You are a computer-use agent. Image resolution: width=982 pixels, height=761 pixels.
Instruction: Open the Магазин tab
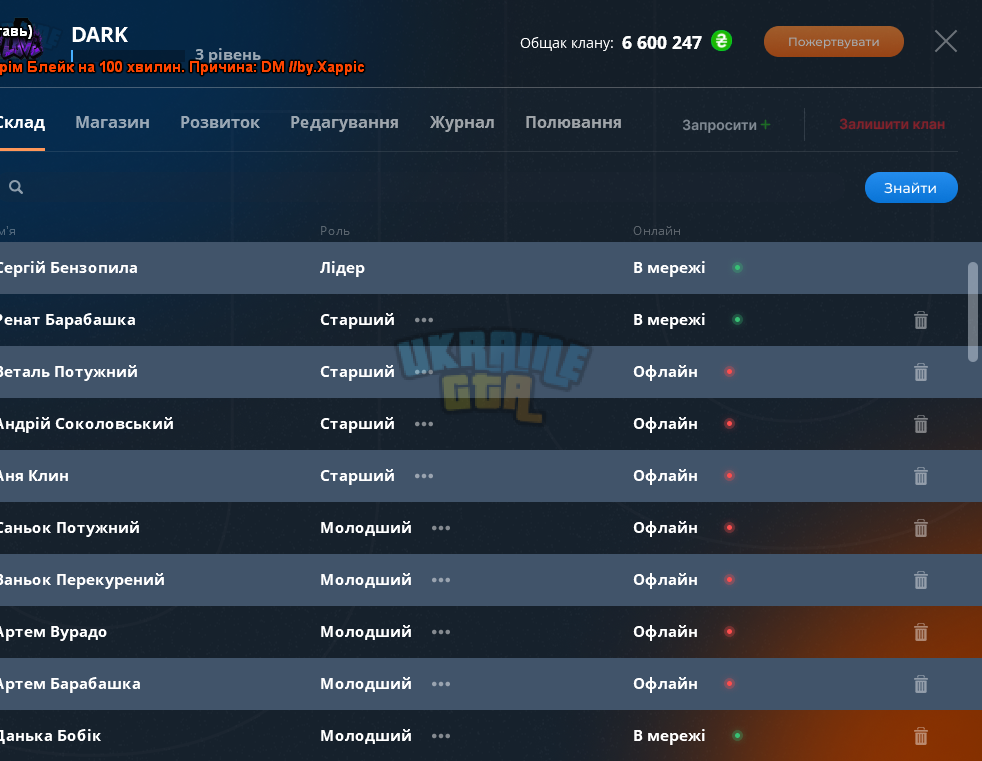(x=112, y=122)
